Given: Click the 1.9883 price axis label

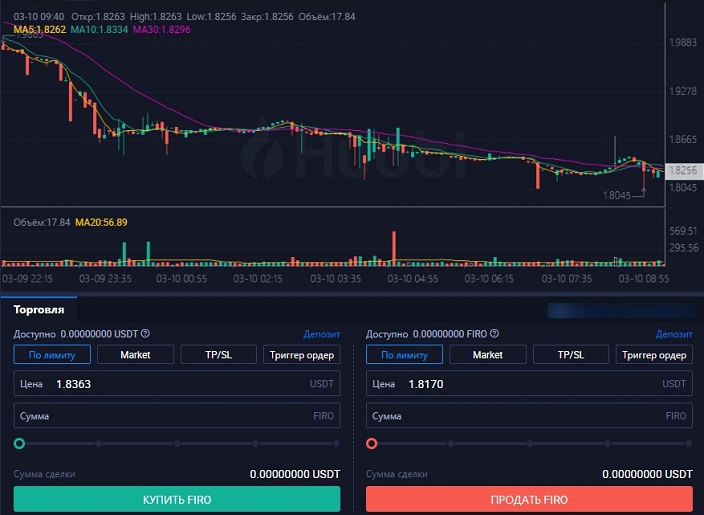Looking at the screenshot, I should click(x=683, y=43).
